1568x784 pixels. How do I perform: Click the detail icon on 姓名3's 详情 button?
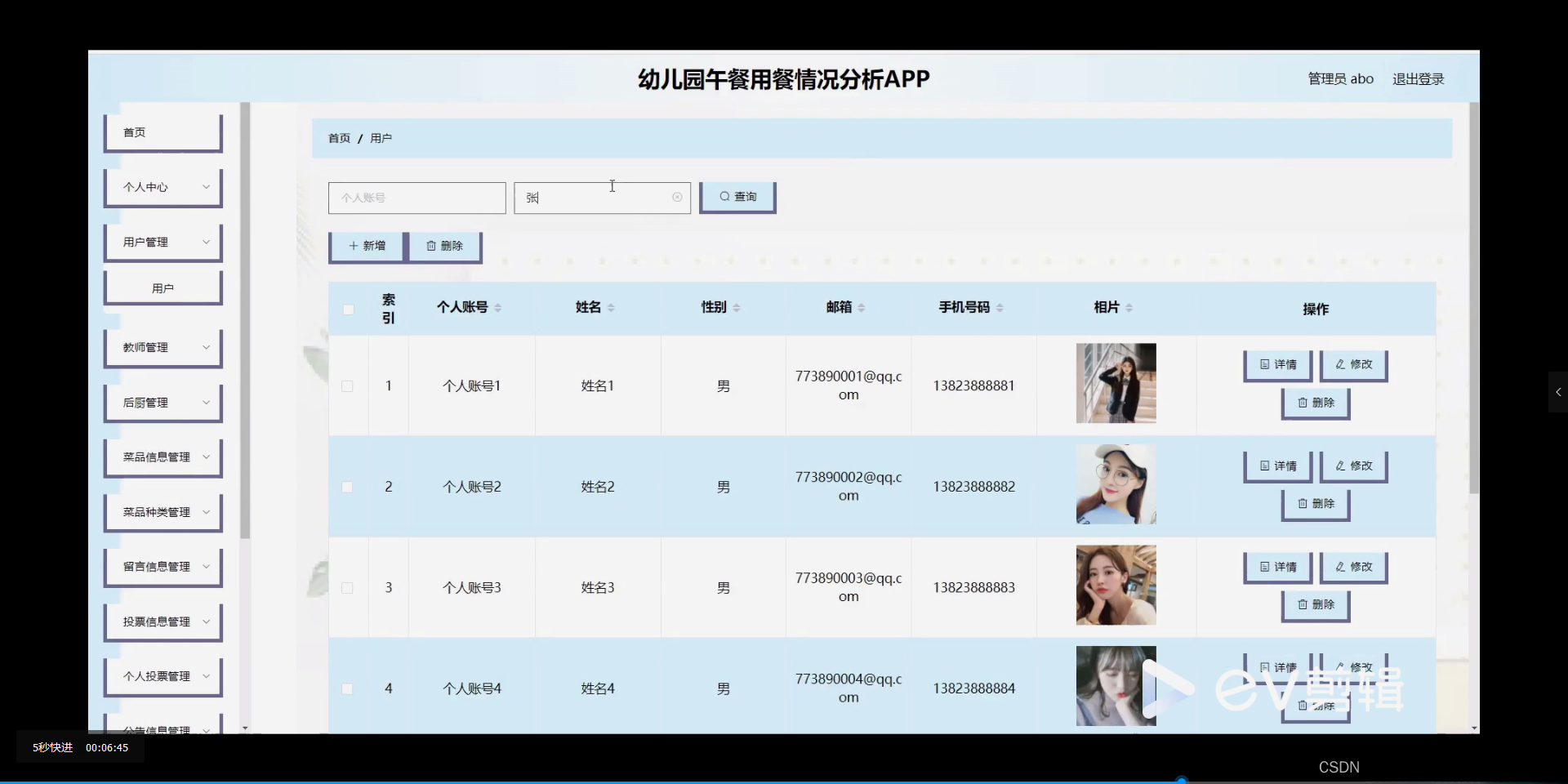pos(1264,567)
